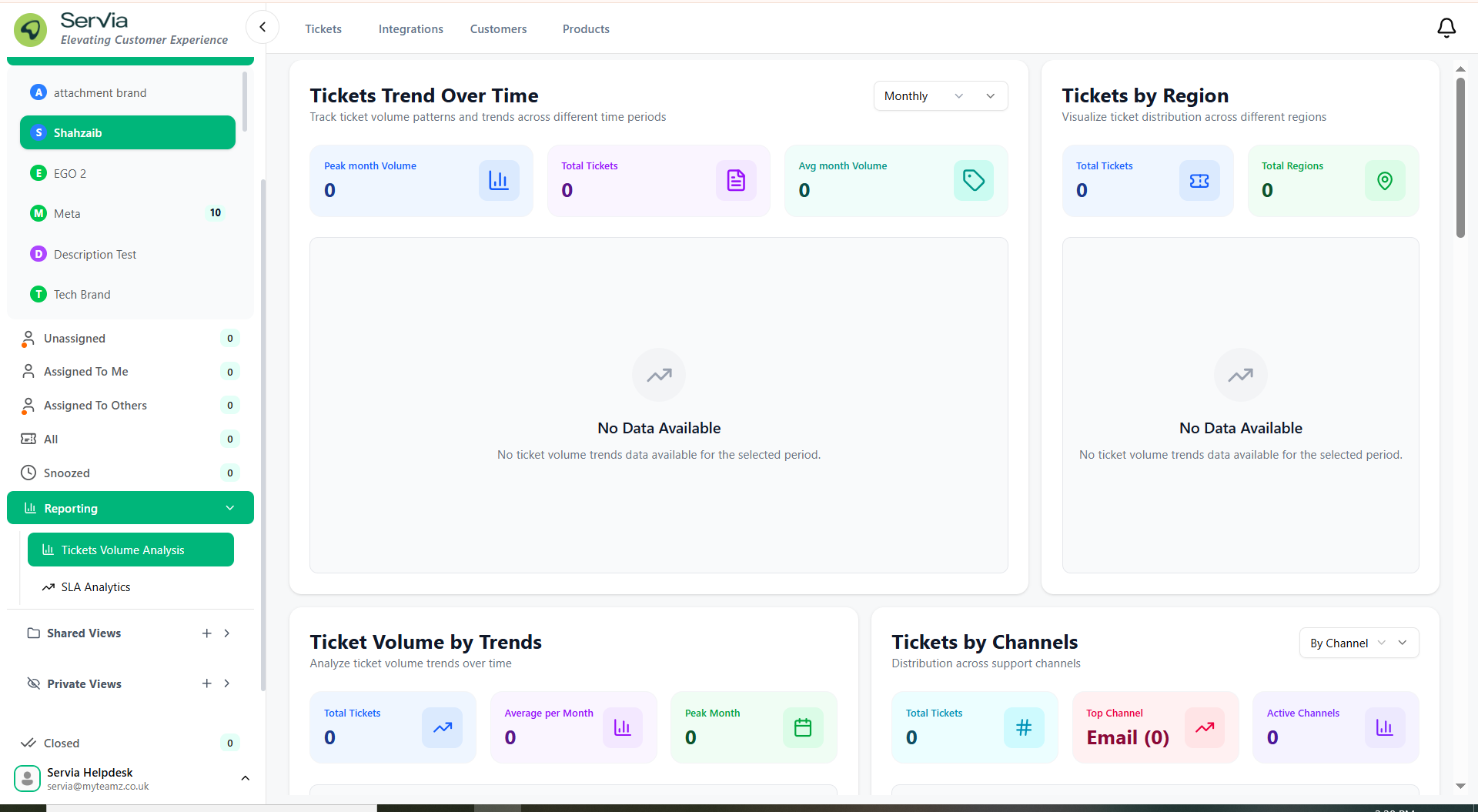Expand Servia Helpdesk account menu

tap(246, 778)
